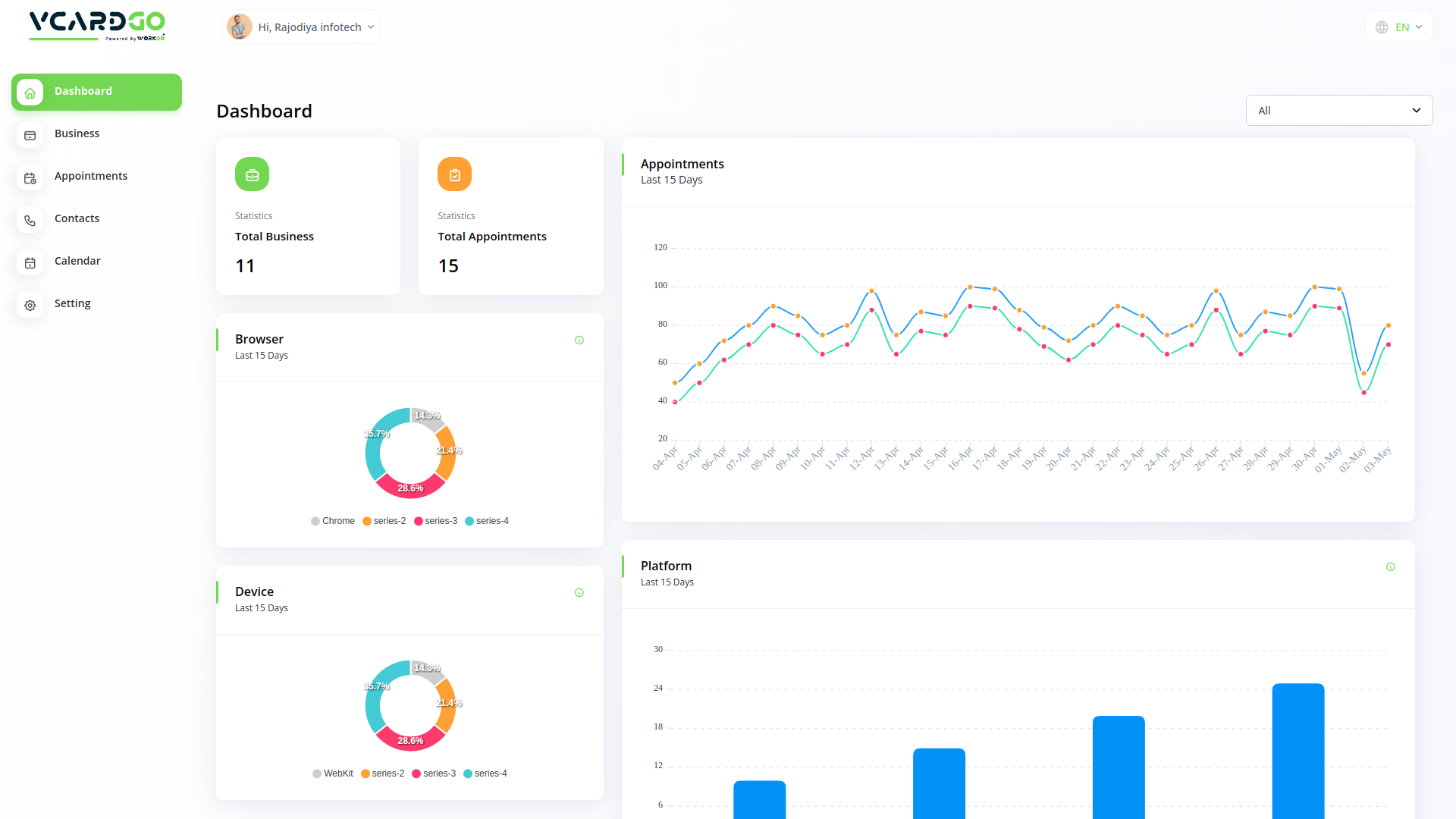
Task: Open the Contacts menu item
Action: click(77, 218)
